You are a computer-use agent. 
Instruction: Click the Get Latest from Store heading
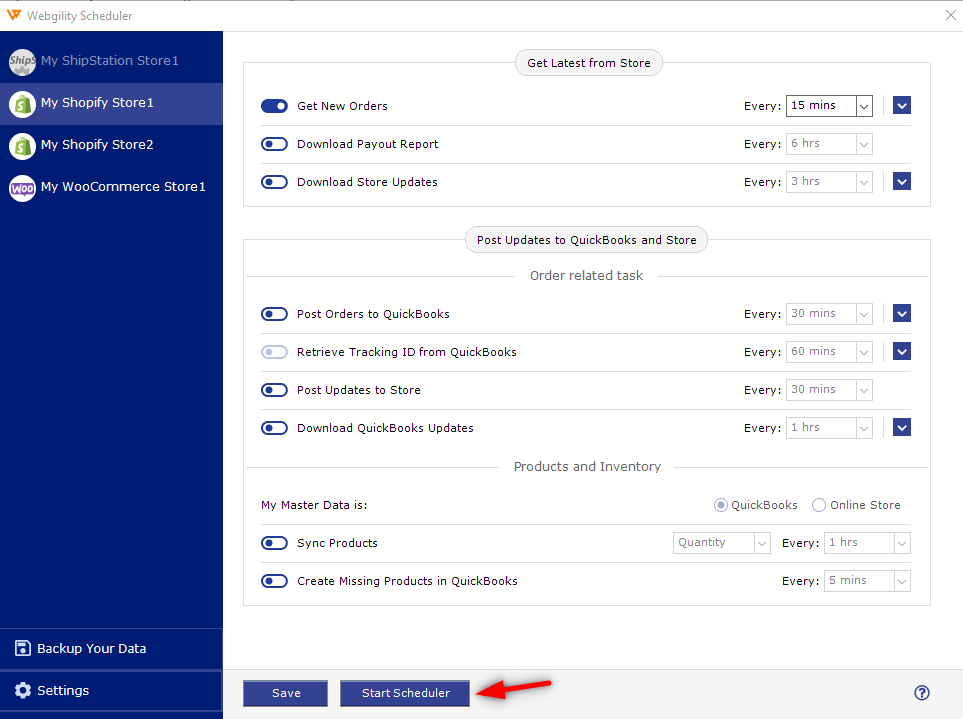(588, 63)
